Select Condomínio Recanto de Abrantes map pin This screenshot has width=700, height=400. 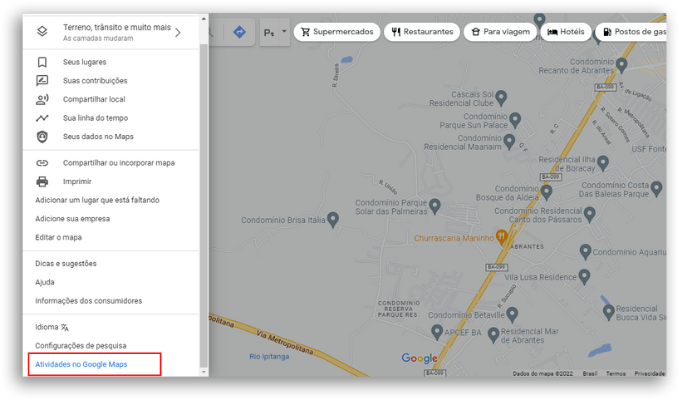[x=621, y=66]
